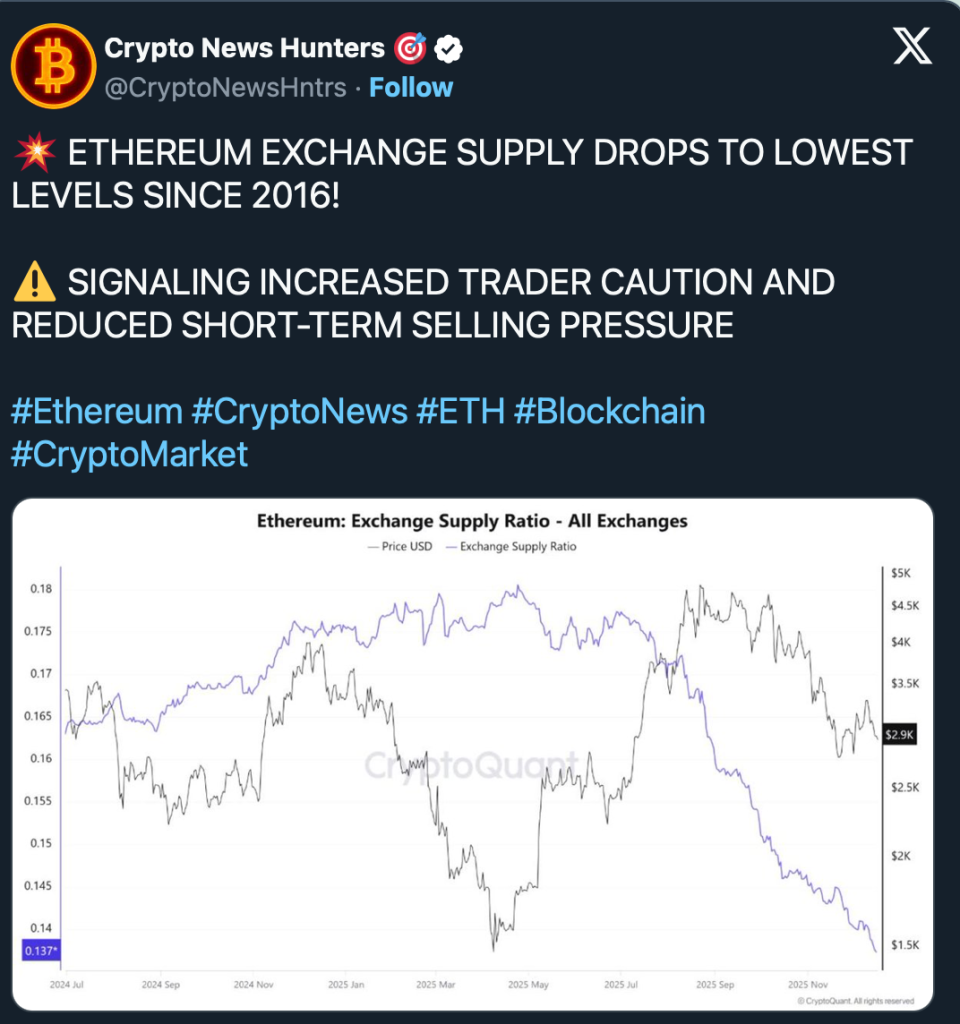Select the #ETH hashtag
The height and width of the screenshot is (1024, 960).
tap(460, 412)
